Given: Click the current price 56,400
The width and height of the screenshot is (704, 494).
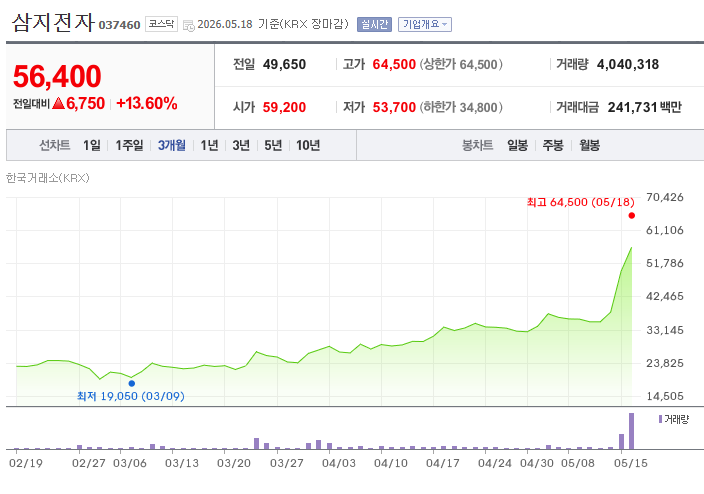Looking at the screenshot, I should click(57, 76).
